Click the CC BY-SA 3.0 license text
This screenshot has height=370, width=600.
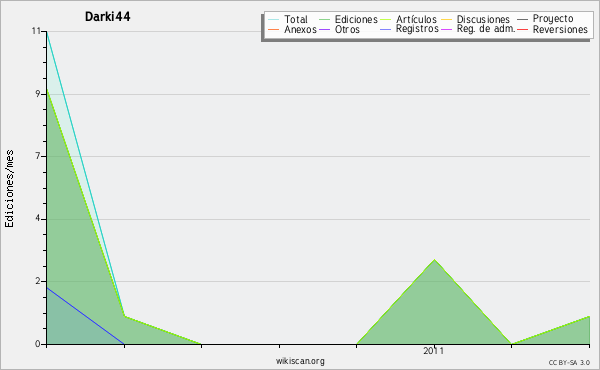(569, 362)
